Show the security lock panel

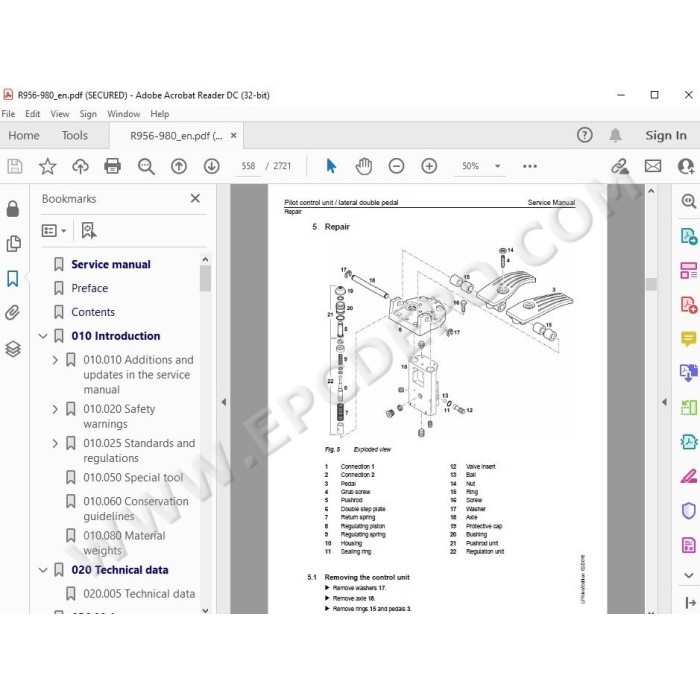point(13,208)
